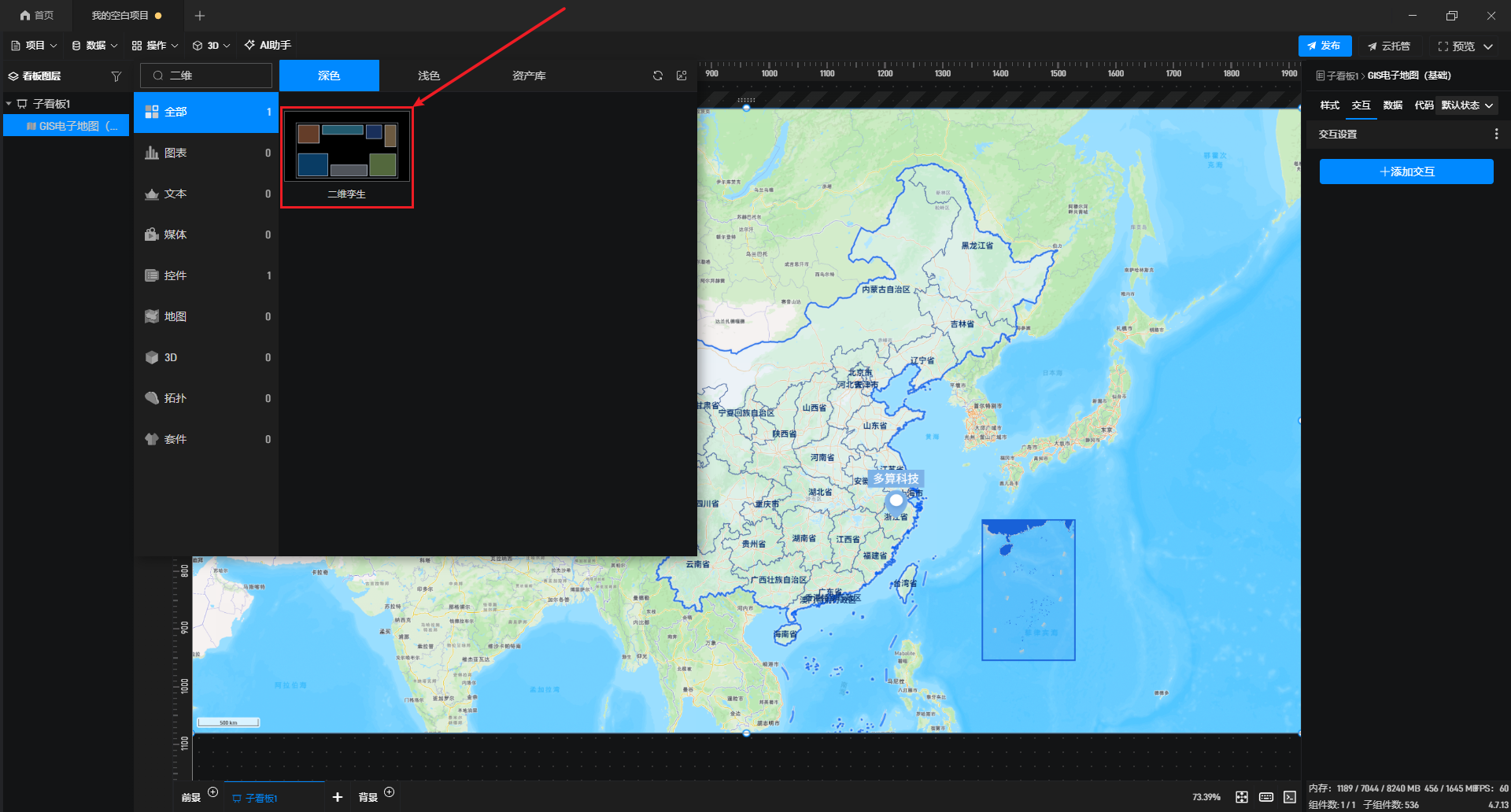
Task: Click the 添加交互 add interaction button
Action: pos(1406,172)
